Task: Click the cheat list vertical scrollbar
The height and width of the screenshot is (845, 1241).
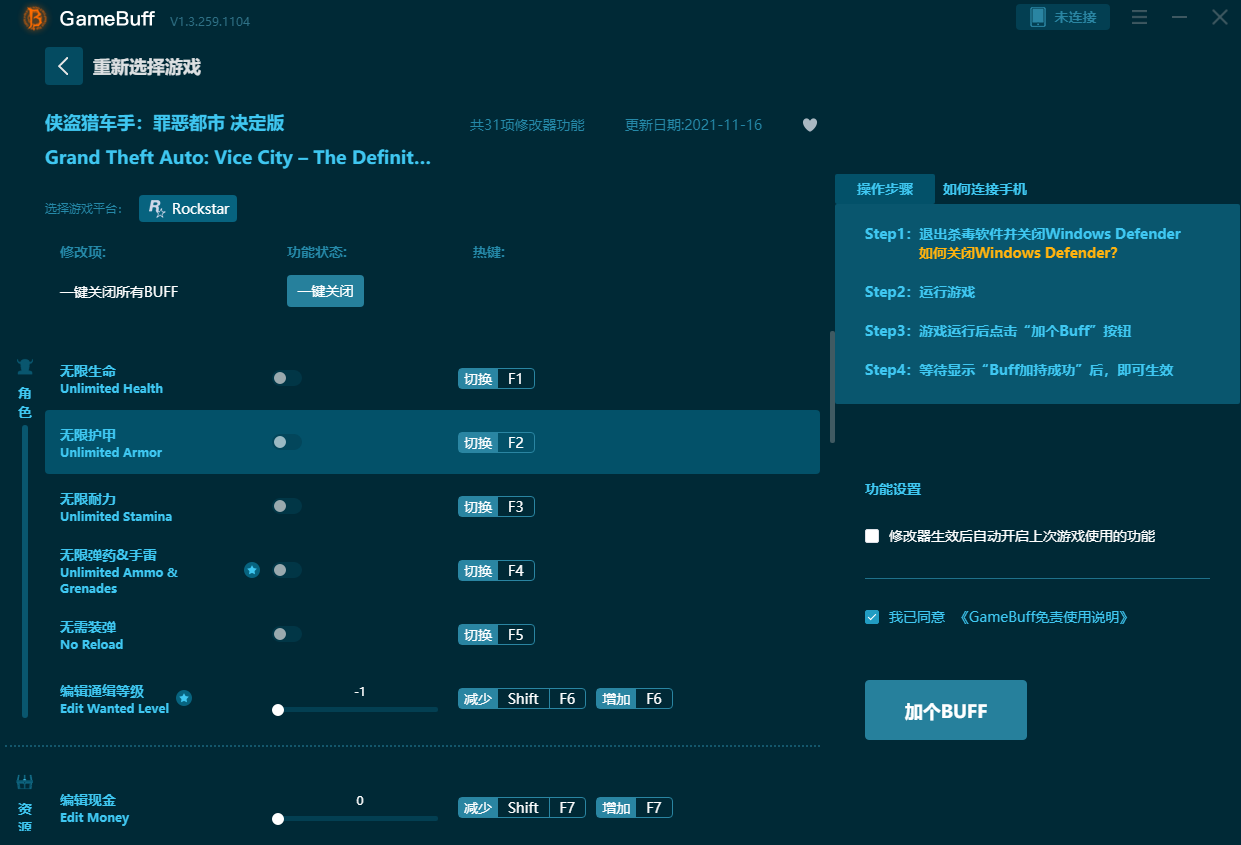Action: [x=832, y=387]
